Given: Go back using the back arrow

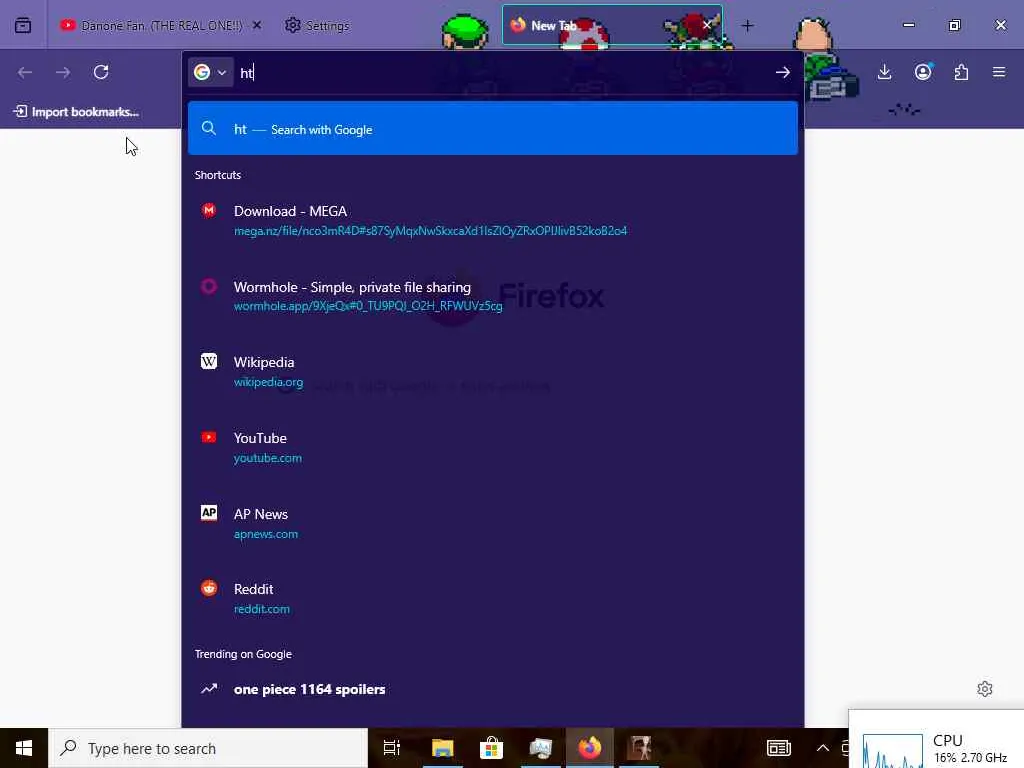Looking at the screenshot, I should click(25, 72).
